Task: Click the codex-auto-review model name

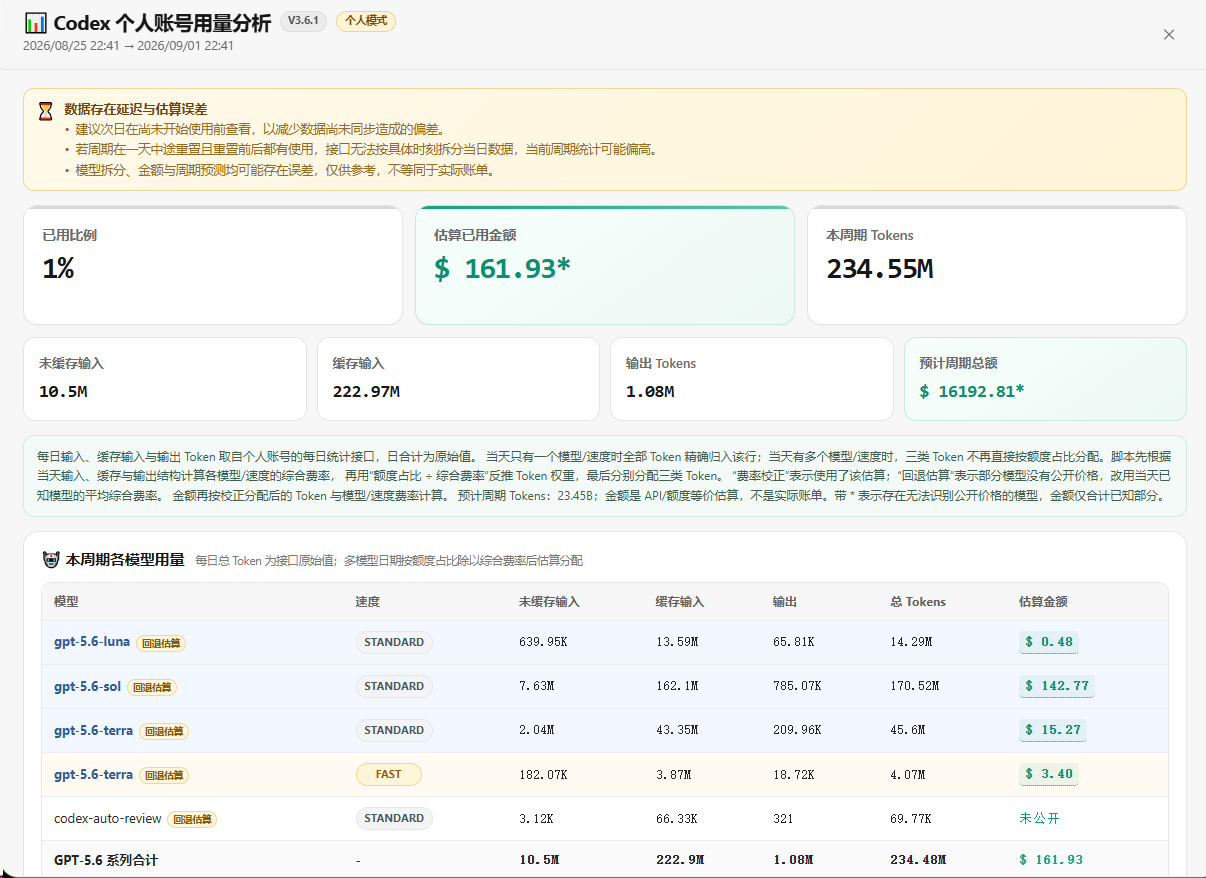Action: (108, 818)
